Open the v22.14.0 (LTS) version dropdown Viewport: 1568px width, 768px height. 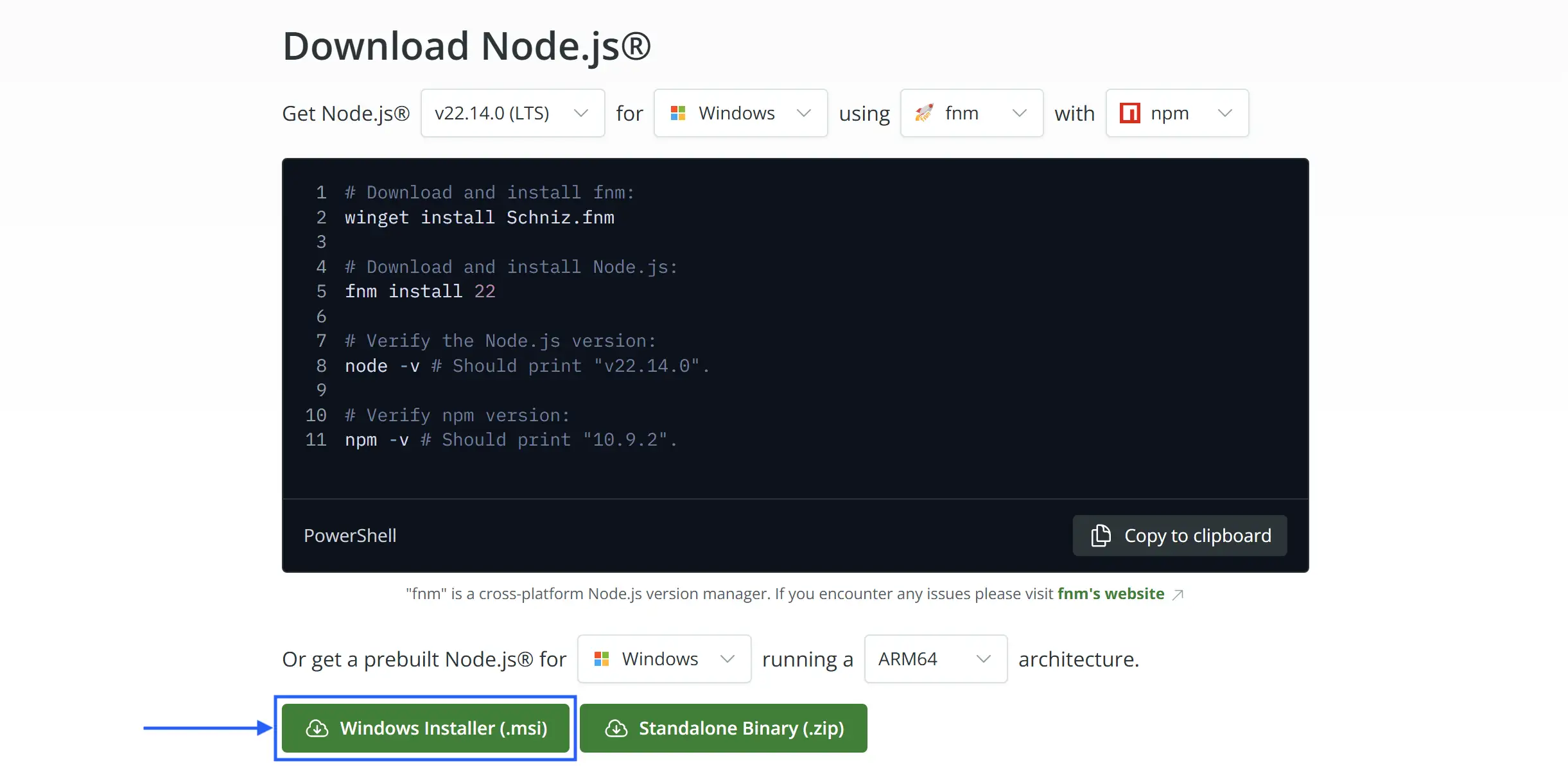pyautogui.click(x=512, y=113)
